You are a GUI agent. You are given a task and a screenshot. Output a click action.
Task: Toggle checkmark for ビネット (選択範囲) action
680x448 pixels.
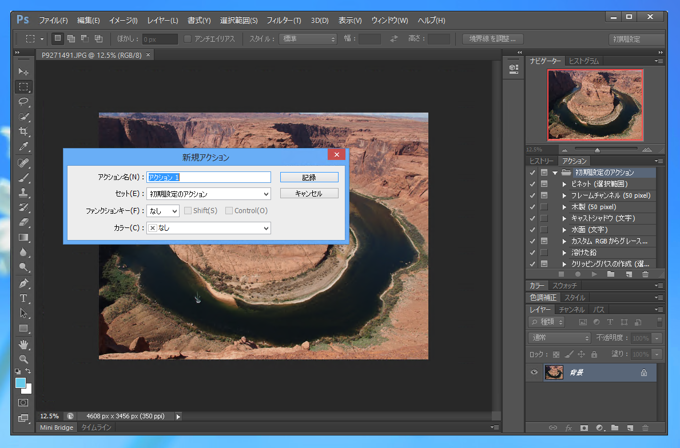pyautogui.click(x=532, y=184)
